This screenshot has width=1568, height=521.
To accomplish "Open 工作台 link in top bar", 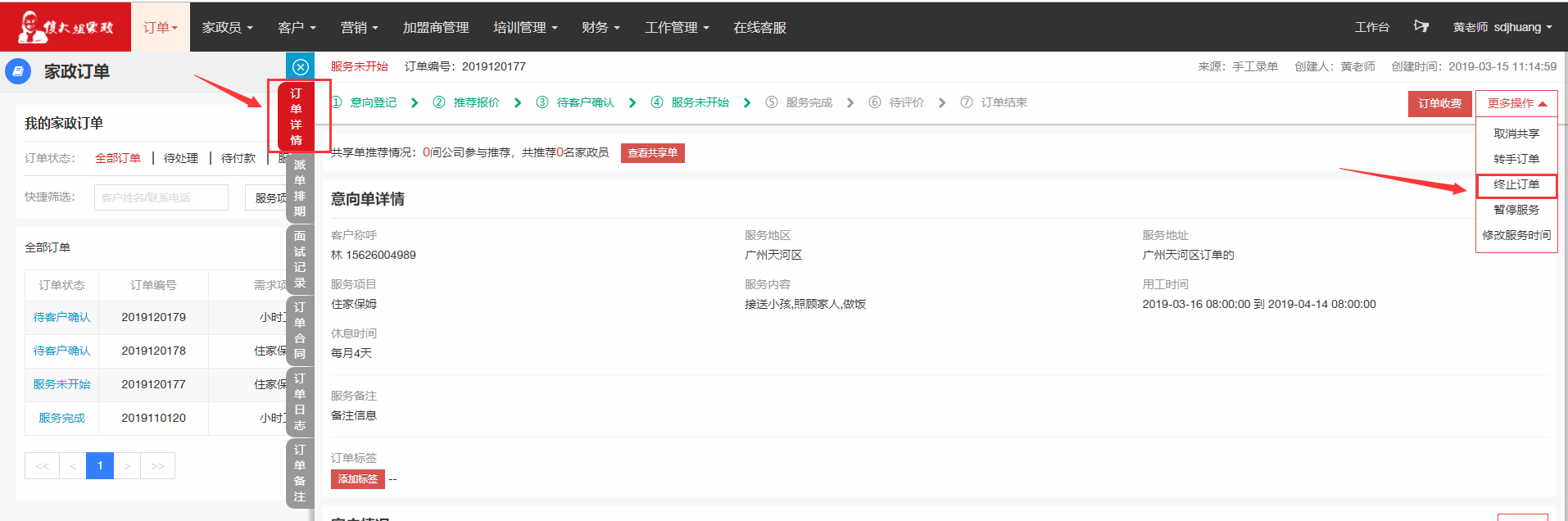I will (1372, 27).
